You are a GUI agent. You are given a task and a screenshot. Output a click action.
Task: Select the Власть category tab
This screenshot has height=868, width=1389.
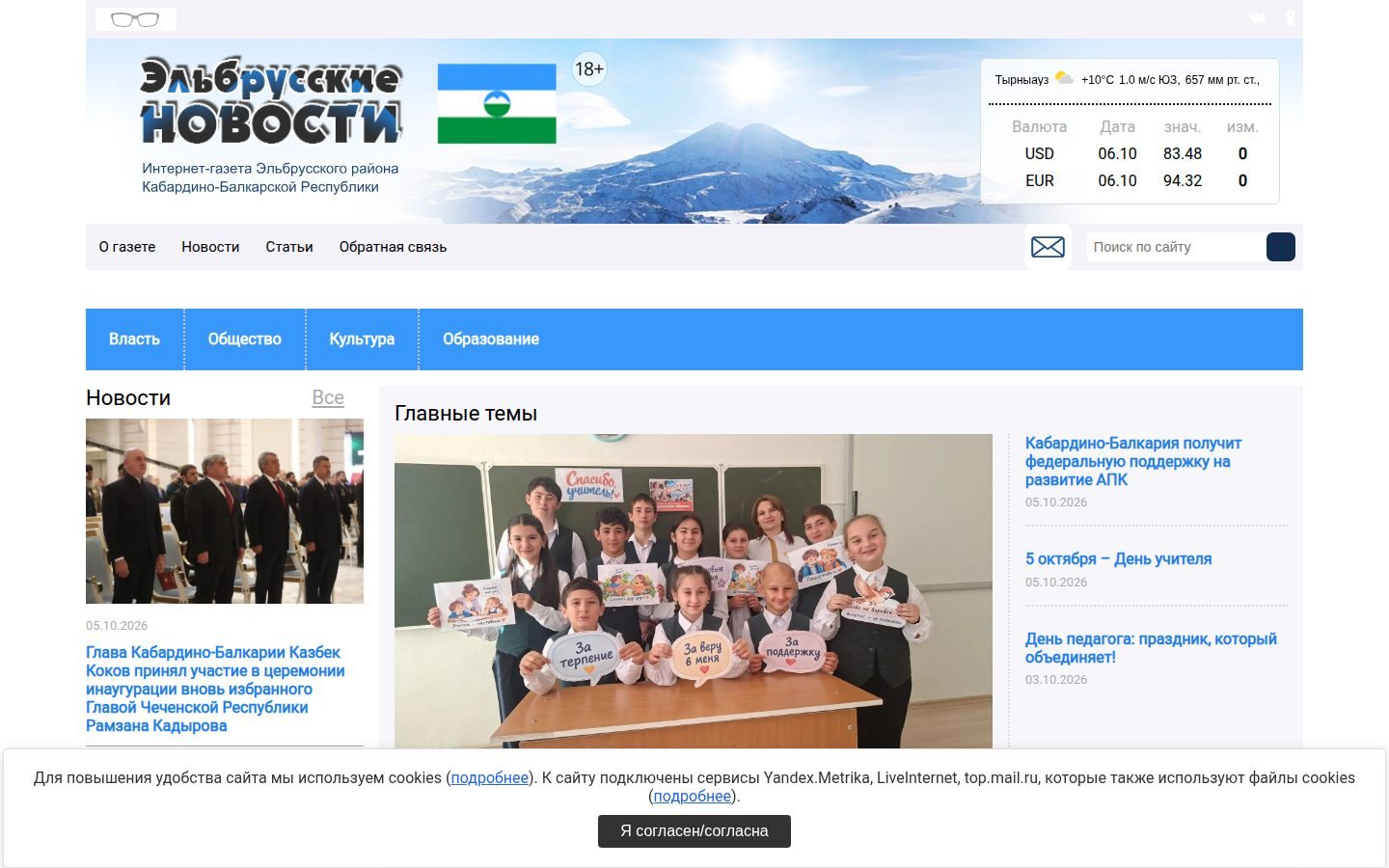[134, 339]
